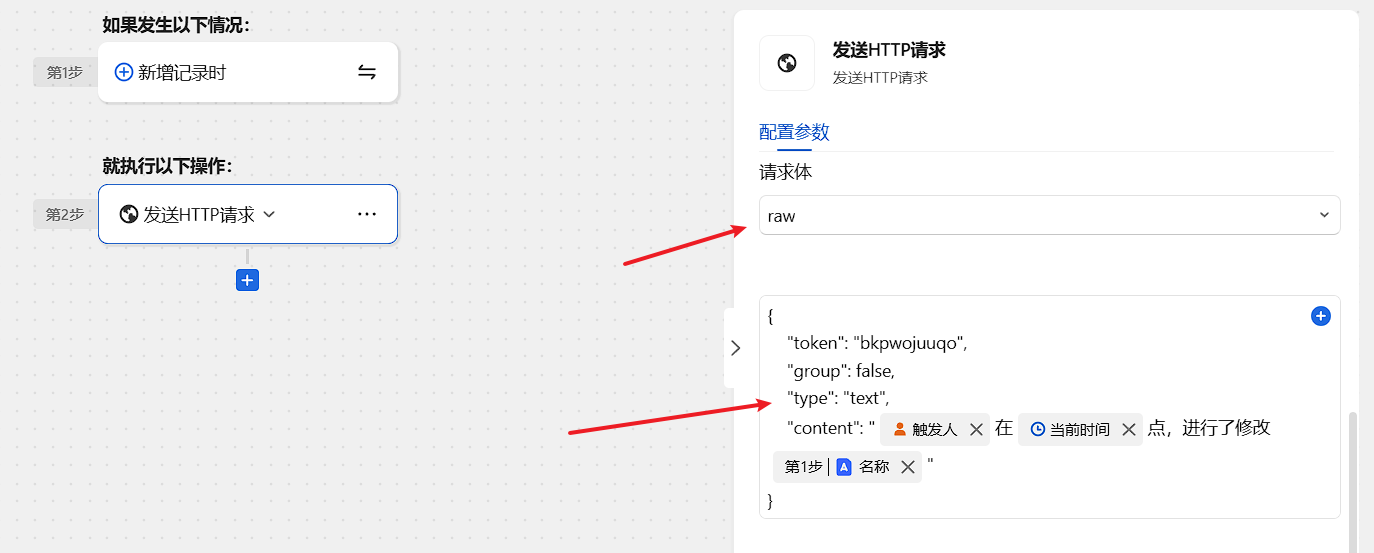Click 如果发生以下情况 heading
The width and height of the screenshot is (1374, 553).
176,24
